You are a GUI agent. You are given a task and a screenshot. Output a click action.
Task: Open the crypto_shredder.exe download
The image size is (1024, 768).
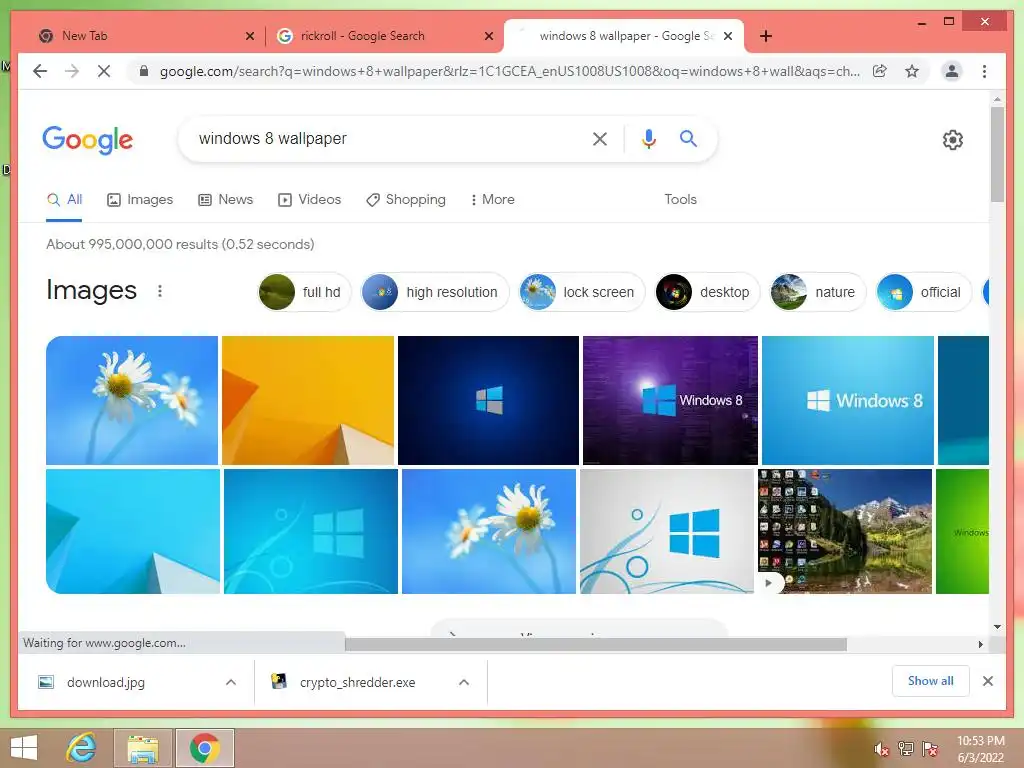click(x=357, y=682)
